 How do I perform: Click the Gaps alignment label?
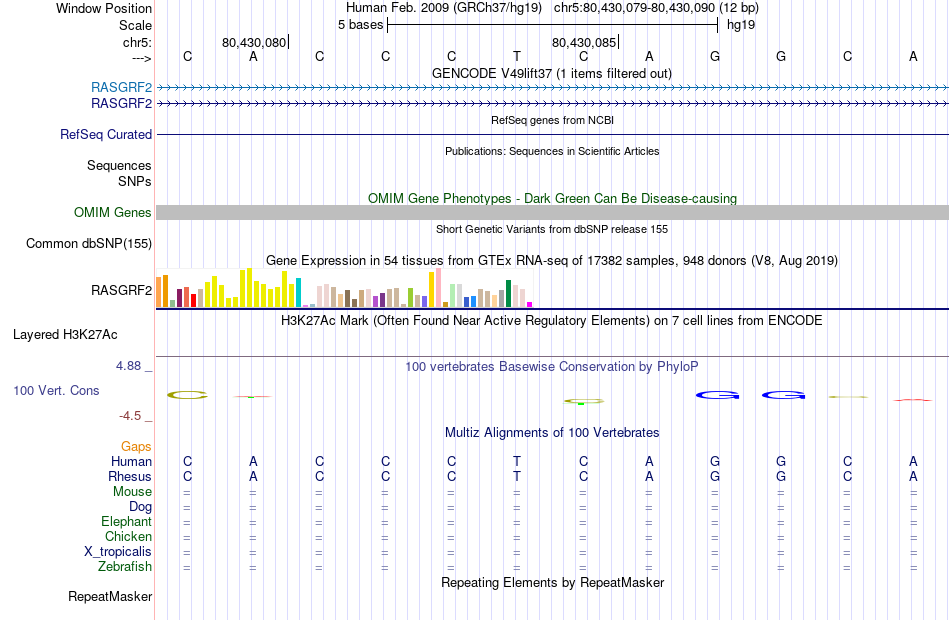tap(136, 446)
